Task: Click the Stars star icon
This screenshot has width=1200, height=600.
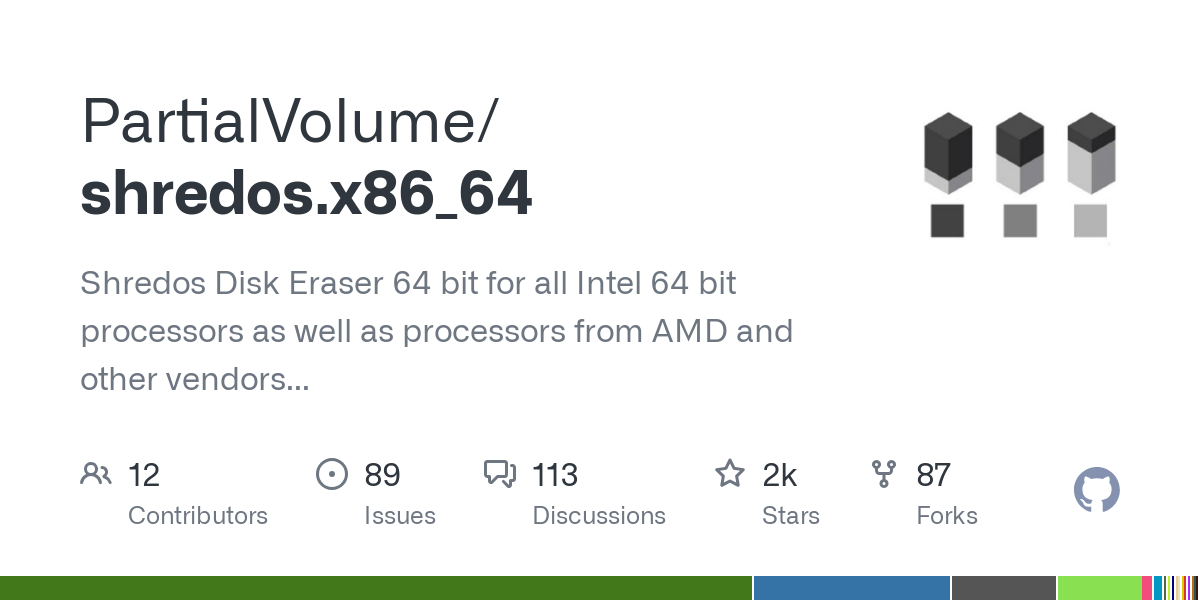Action: point(729,474)
